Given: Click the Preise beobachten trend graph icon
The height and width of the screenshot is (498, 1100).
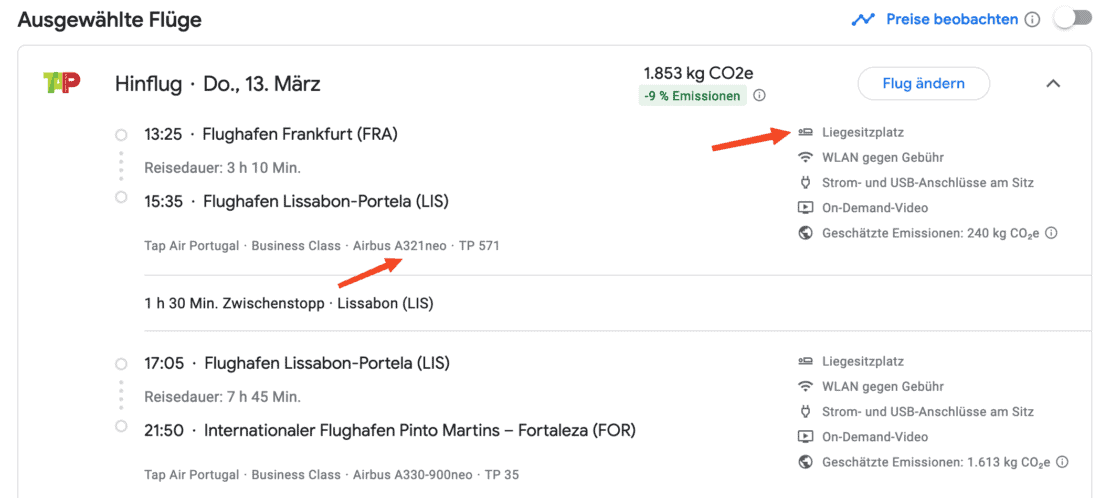Looking at the screenshot, I should pyautogui.click(x=862, y=20).
